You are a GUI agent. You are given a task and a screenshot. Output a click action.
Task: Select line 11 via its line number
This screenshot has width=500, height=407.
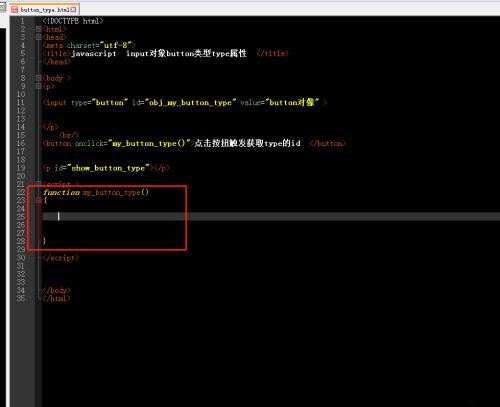pyautogui.click(x=21, y=102)
